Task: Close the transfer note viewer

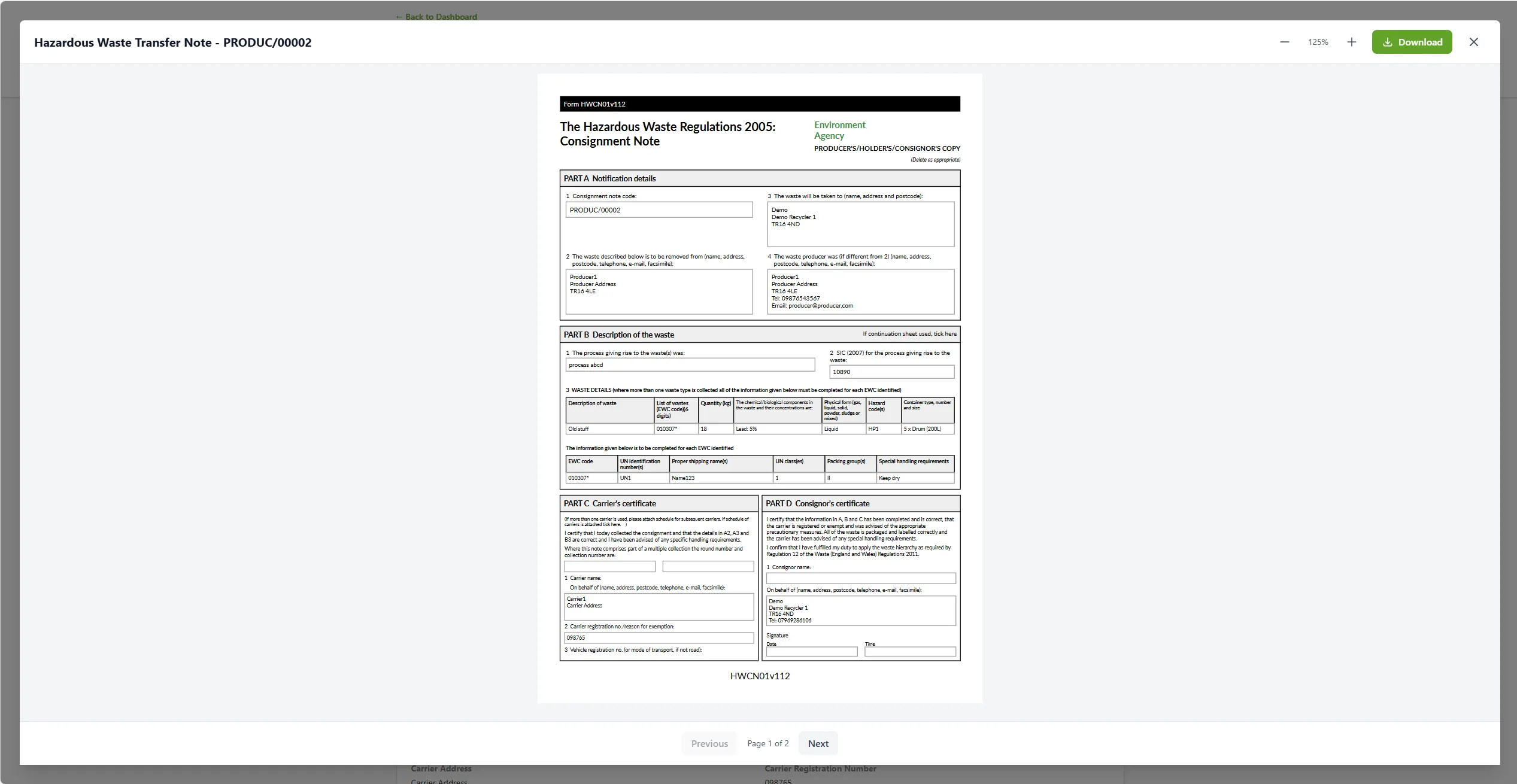Action: [x=1473, y=42]
